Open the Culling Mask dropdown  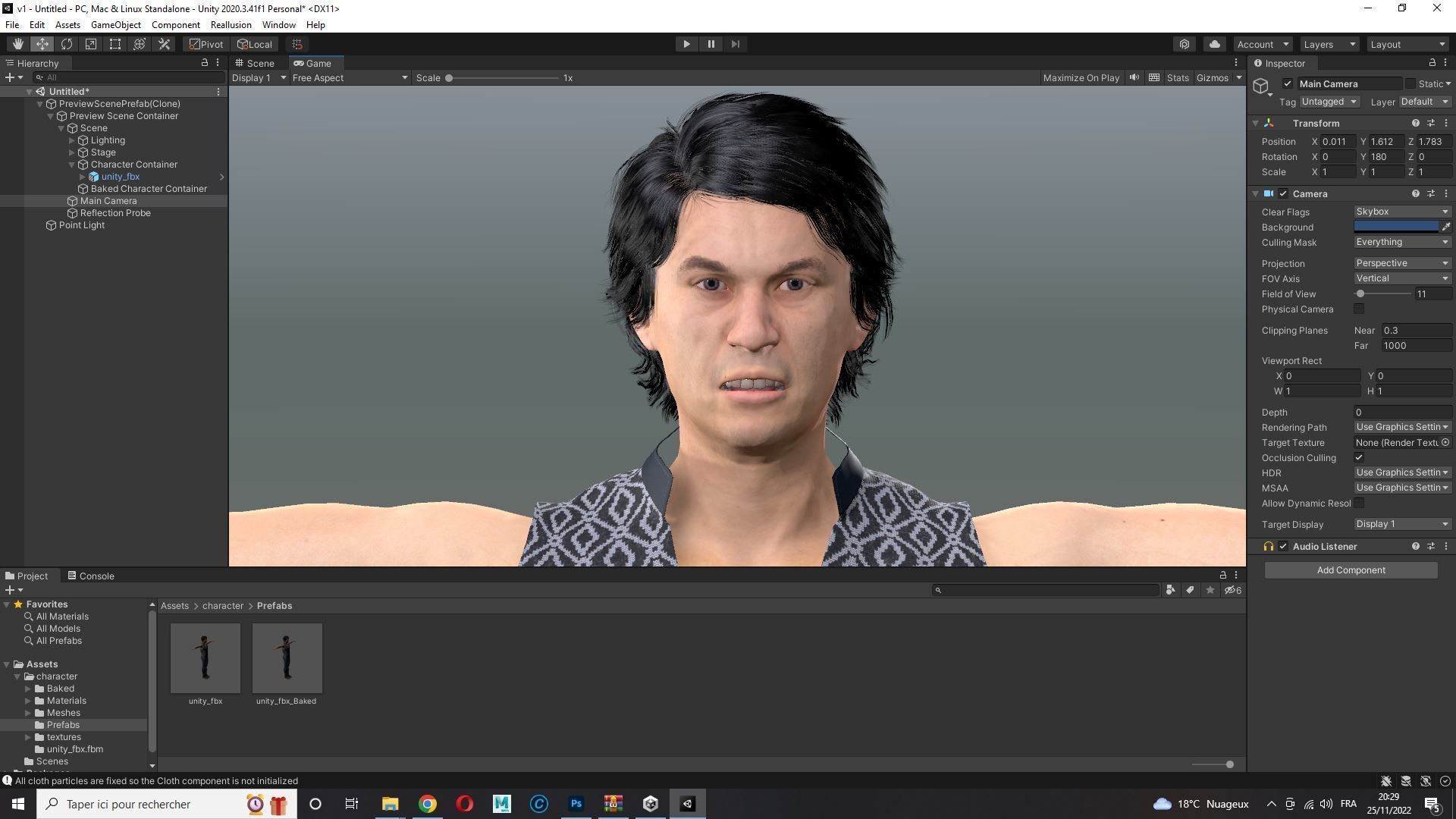pyautogui.click(x=1402, y=242)
